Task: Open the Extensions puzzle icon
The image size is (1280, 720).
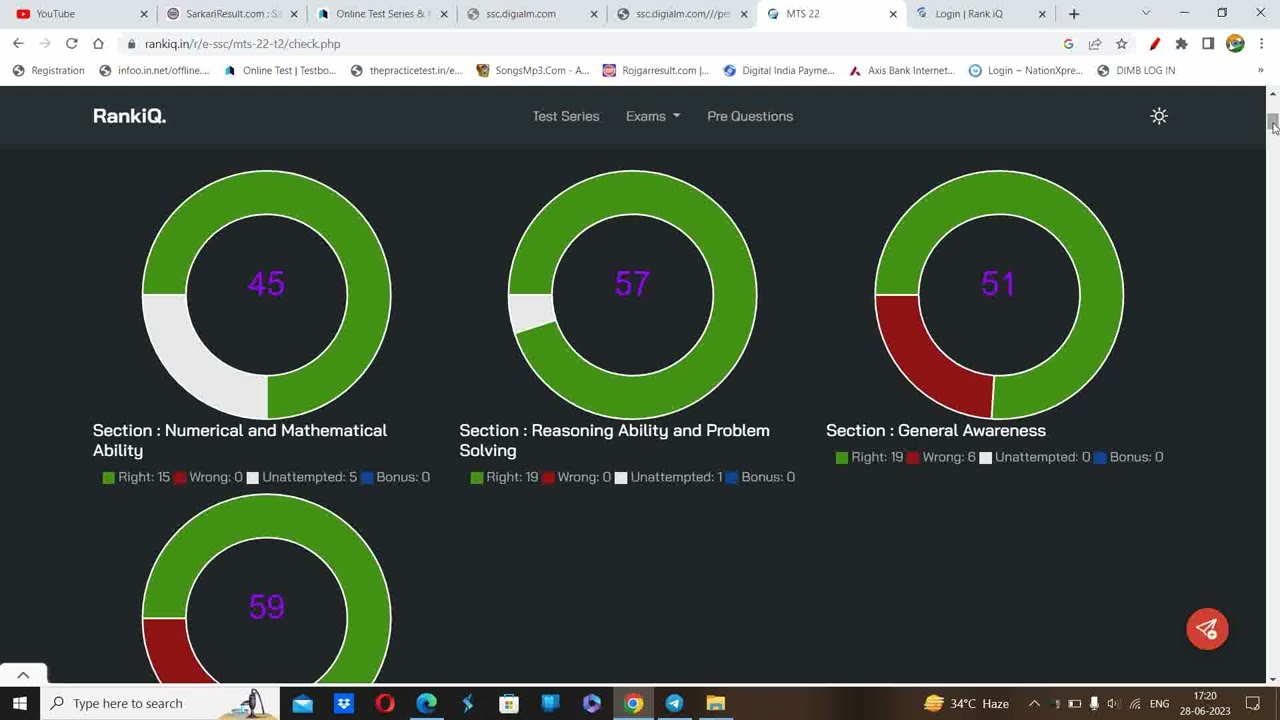Action: [x=1181, y=44]
